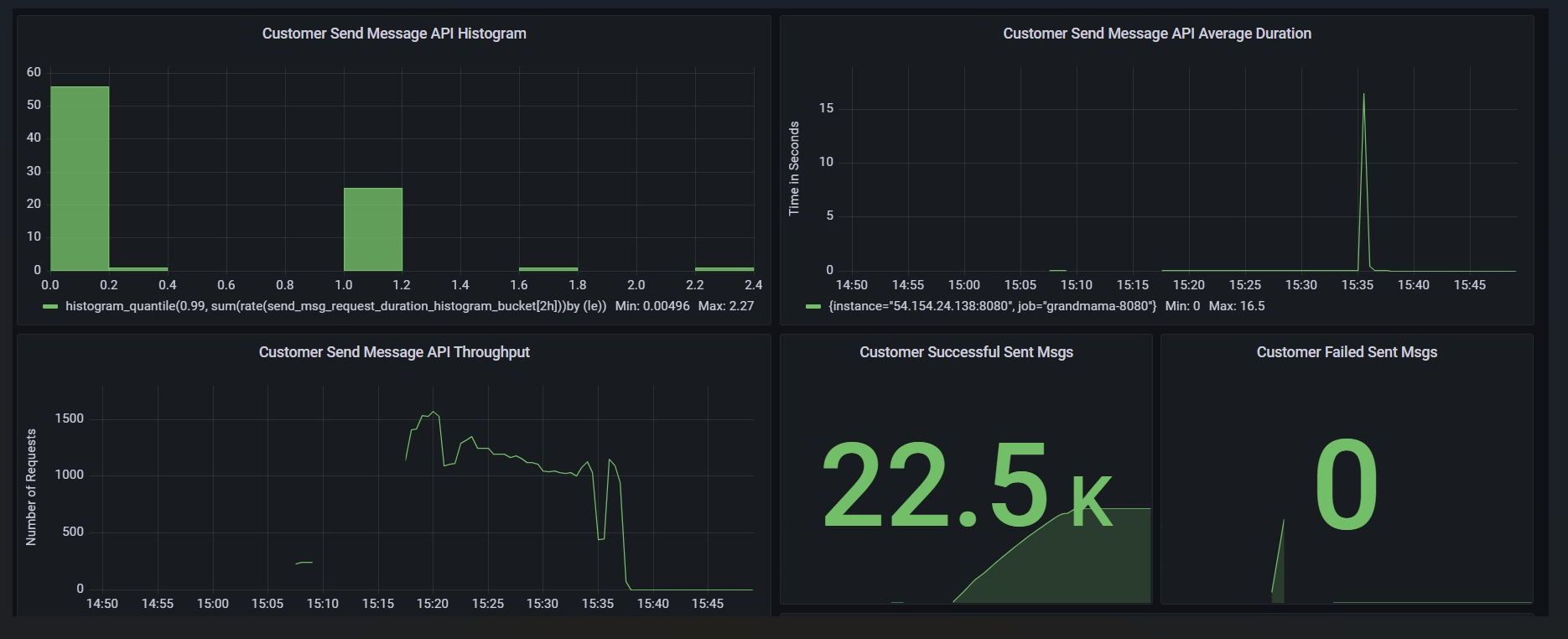
Task: Click the small histogram bar between 2.2 and 2.4
Action: [x=724, y=268]
